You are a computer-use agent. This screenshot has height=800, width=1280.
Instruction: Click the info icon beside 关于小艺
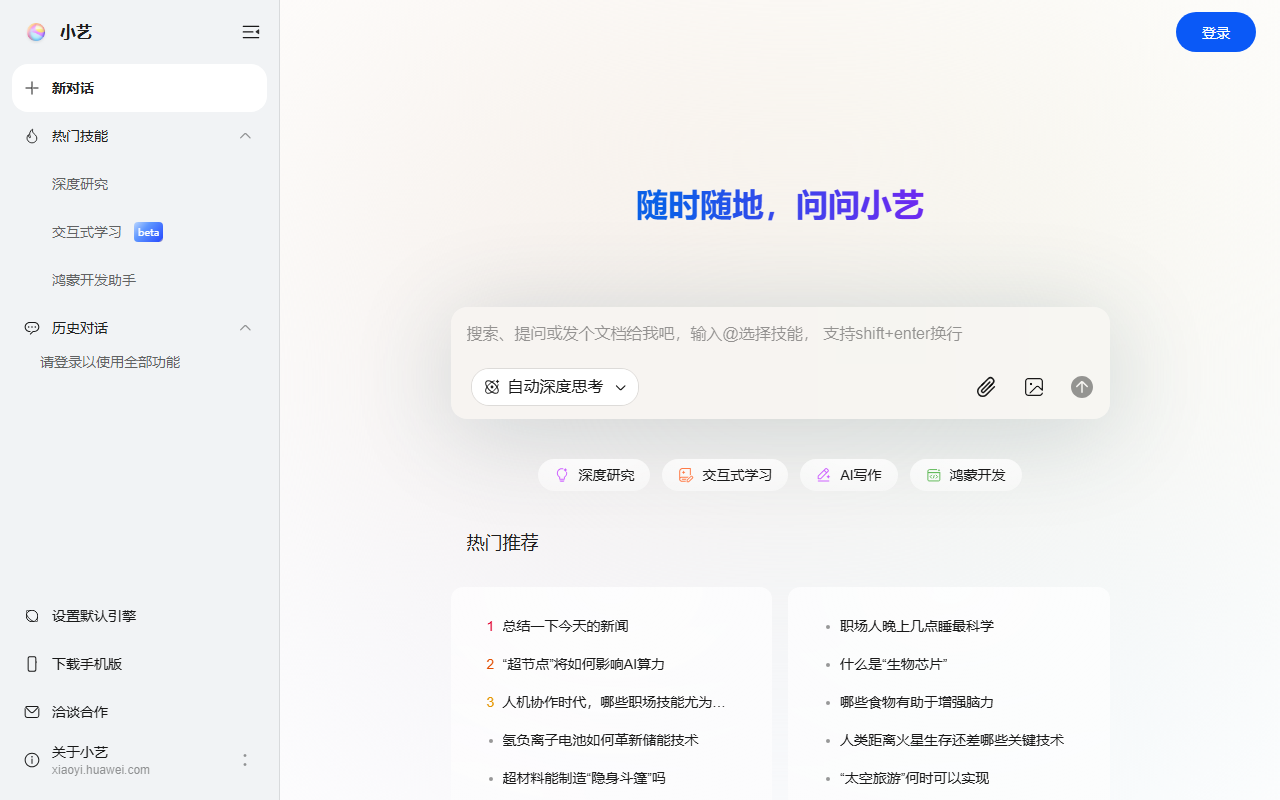[x=32, y=760]
